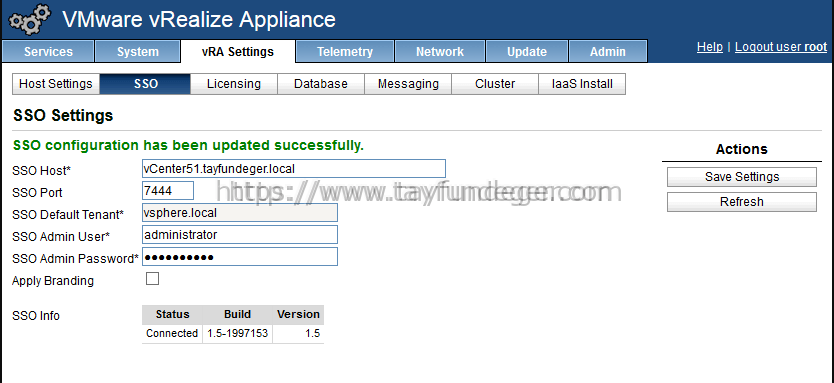The image size is (834, 383).
Task: Switch to the System tab
Action: coord(138,52)
